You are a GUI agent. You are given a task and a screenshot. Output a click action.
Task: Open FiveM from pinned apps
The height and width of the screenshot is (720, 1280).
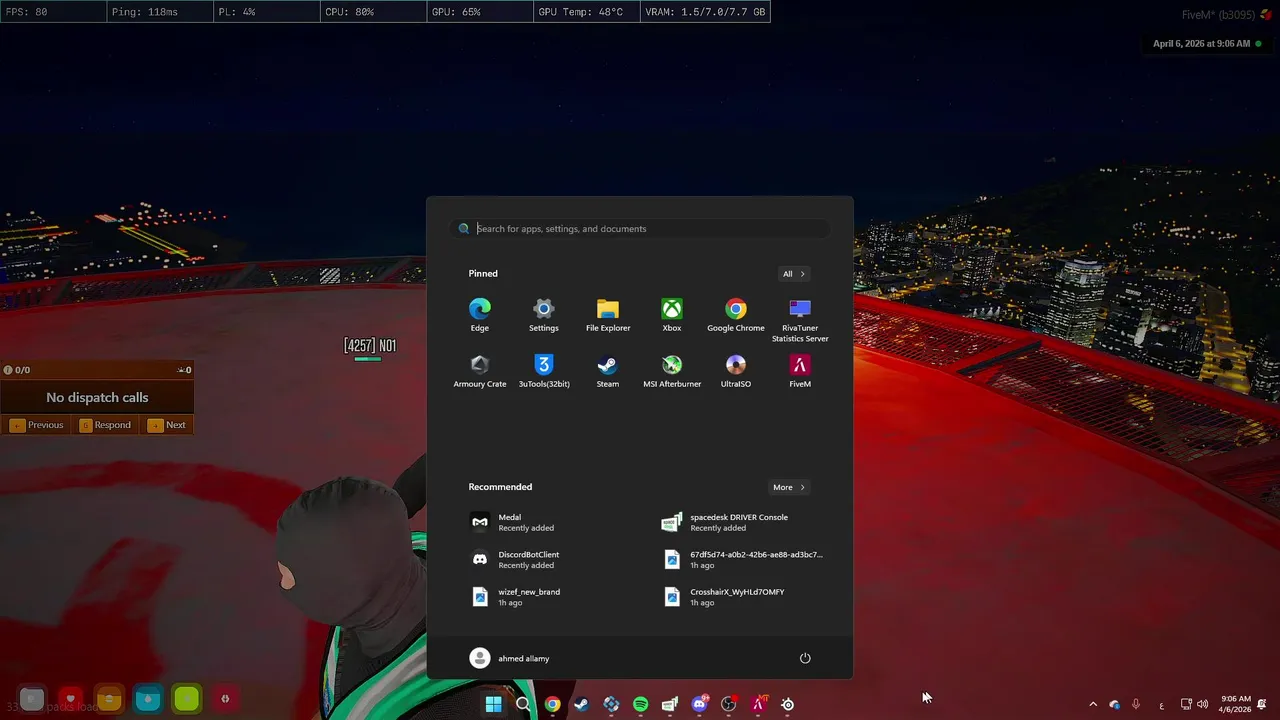tap(800, 371)
